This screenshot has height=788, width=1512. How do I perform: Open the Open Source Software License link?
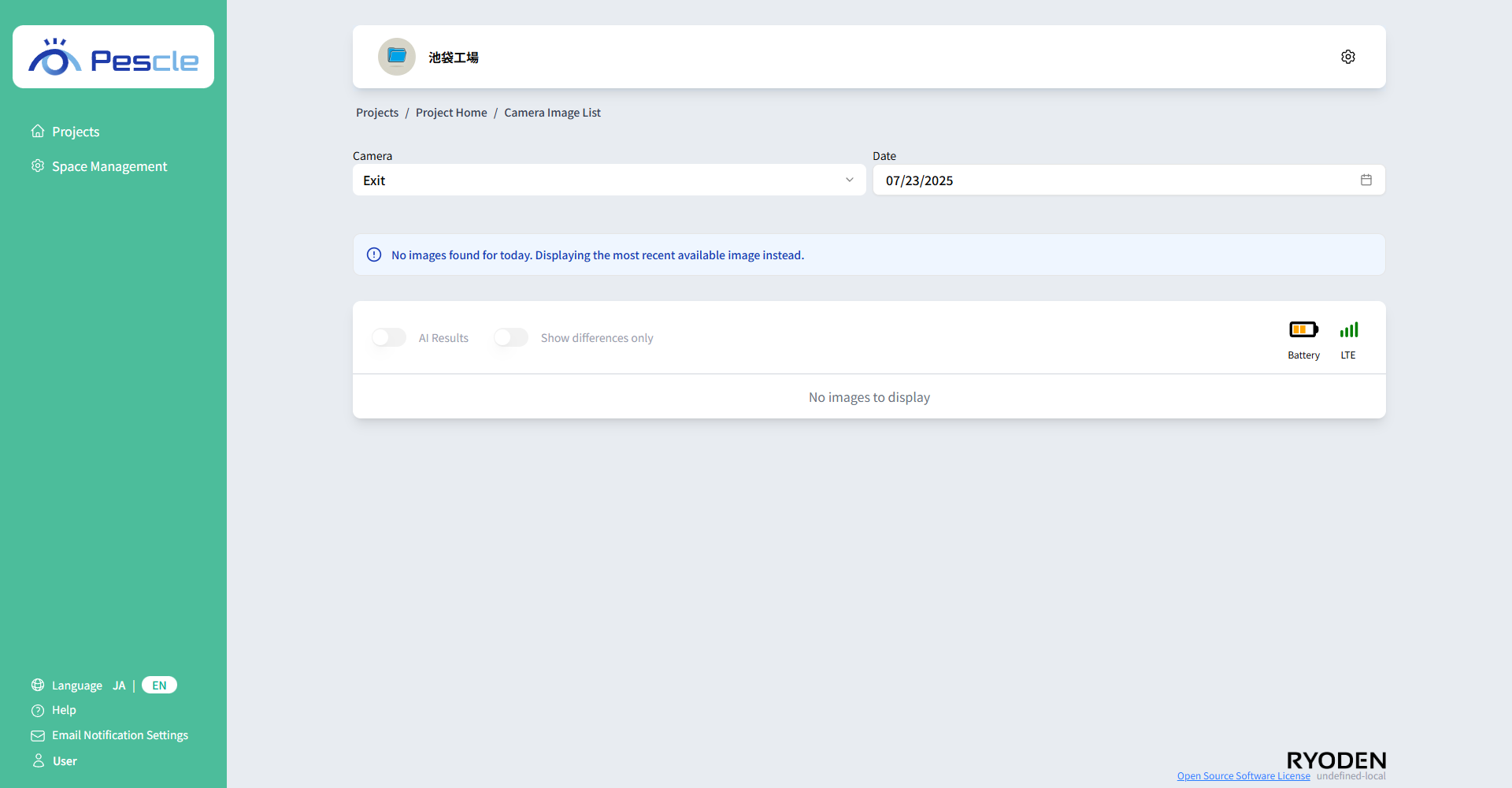(1243, 776)
